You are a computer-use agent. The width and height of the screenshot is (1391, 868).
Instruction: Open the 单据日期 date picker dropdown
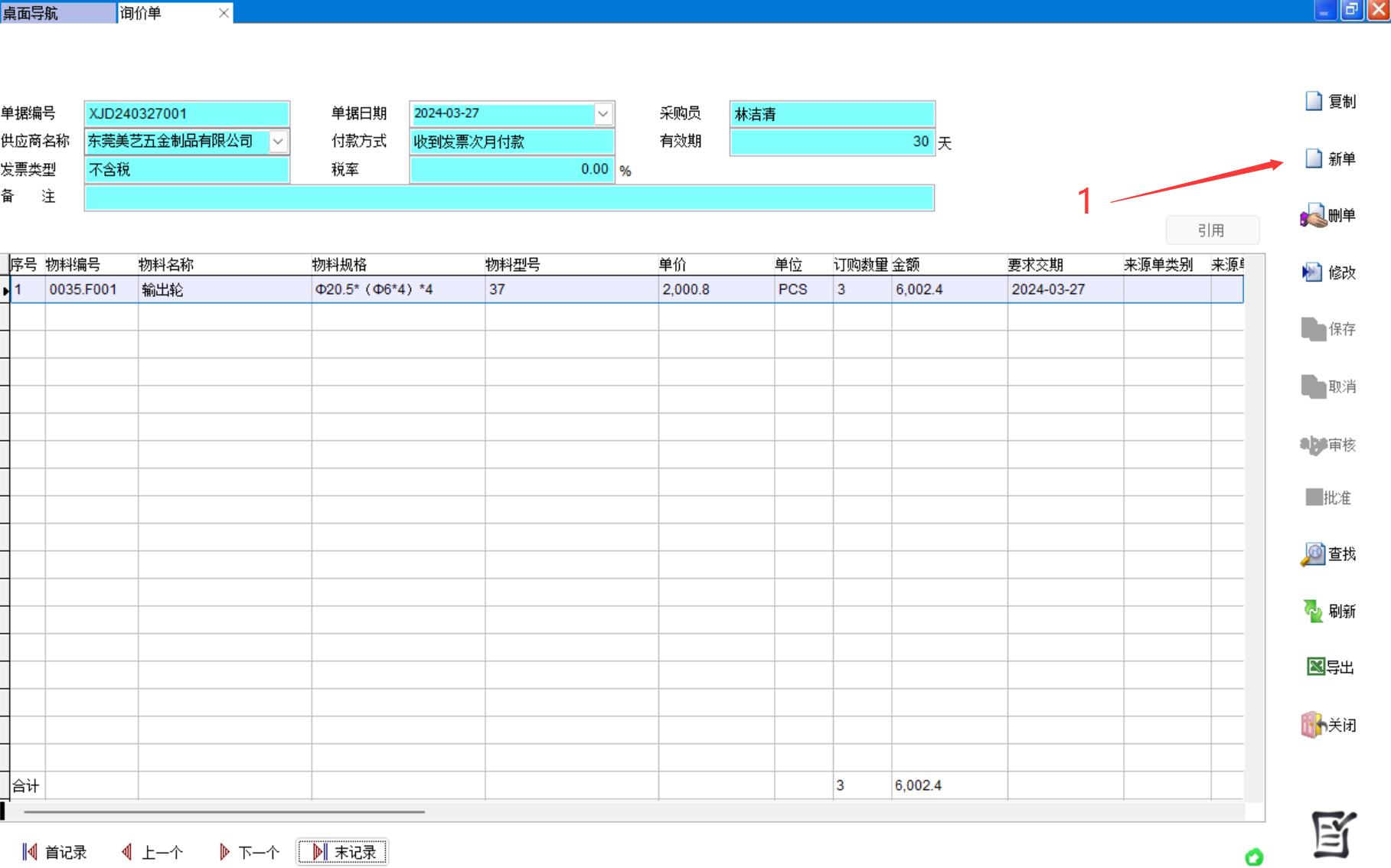[x=603, y=113]
